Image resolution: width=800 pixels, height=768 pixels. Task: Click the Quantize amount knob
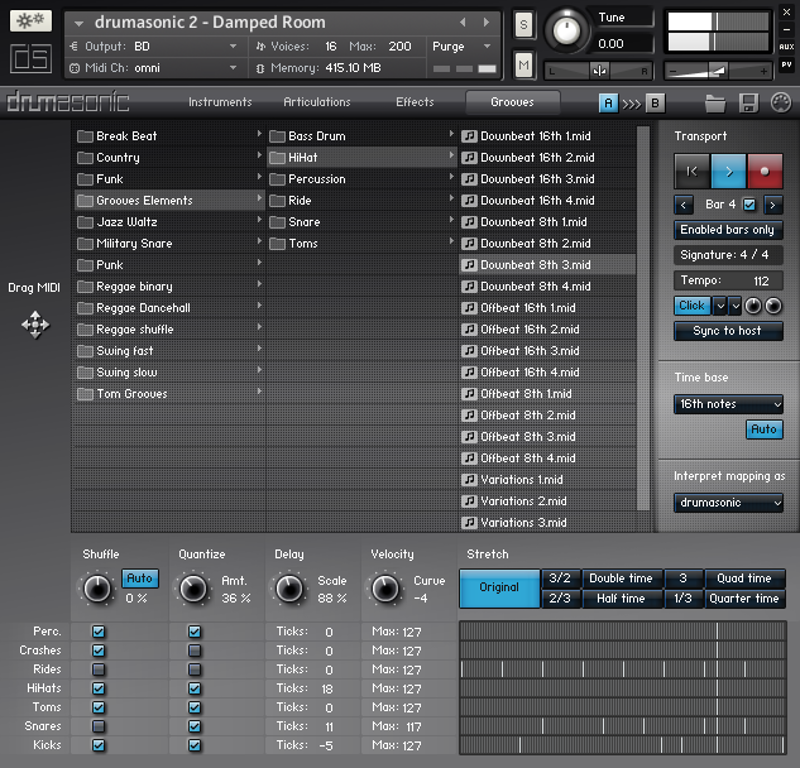pos(193,589)
